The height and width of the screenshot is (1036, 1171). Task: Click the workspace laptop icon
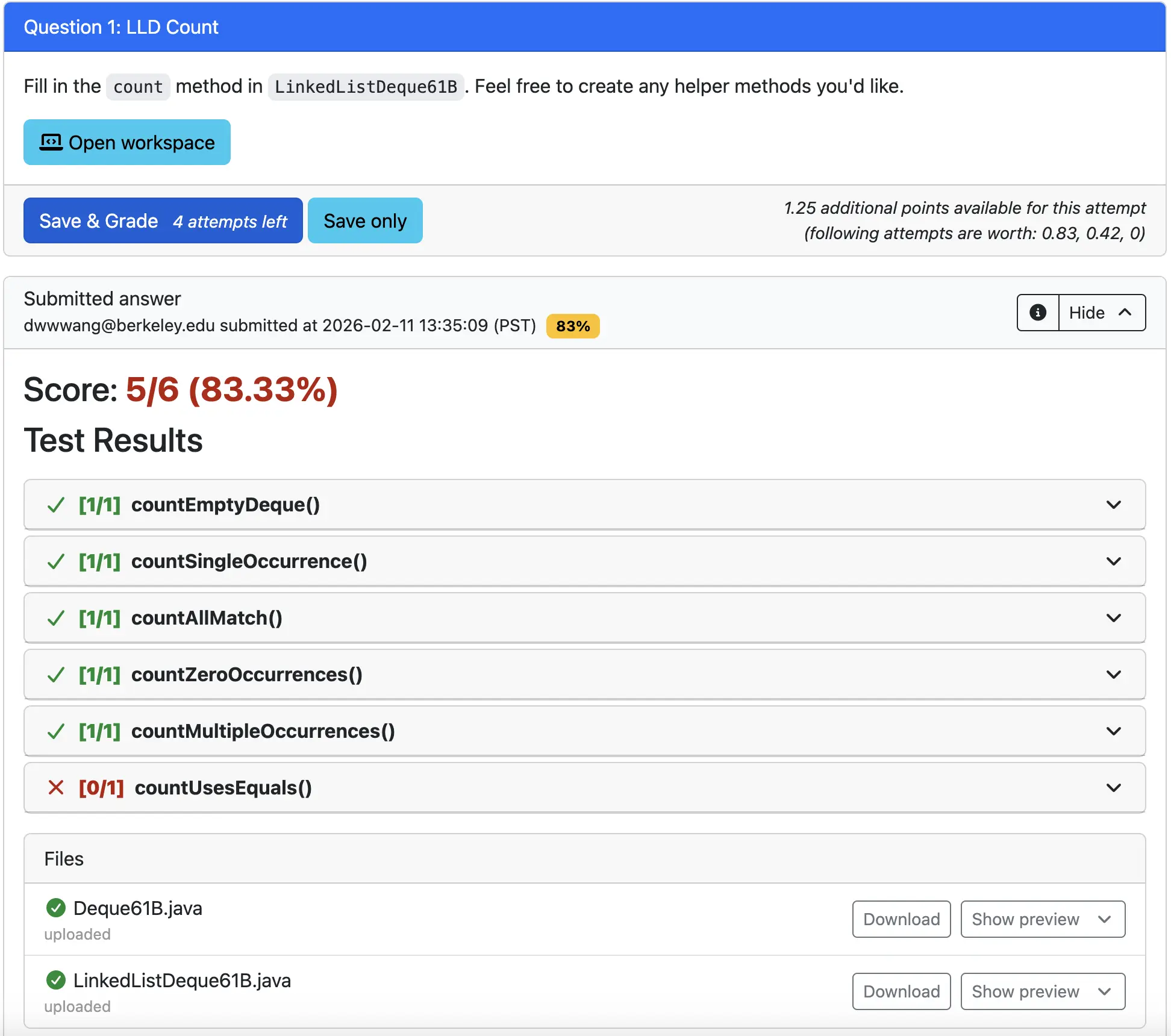[51, 142]
